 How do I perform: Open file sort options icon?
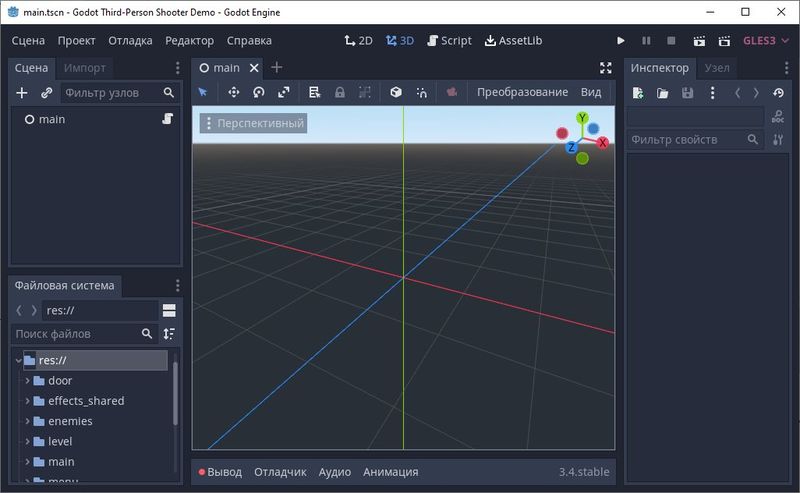coord(169,334)
